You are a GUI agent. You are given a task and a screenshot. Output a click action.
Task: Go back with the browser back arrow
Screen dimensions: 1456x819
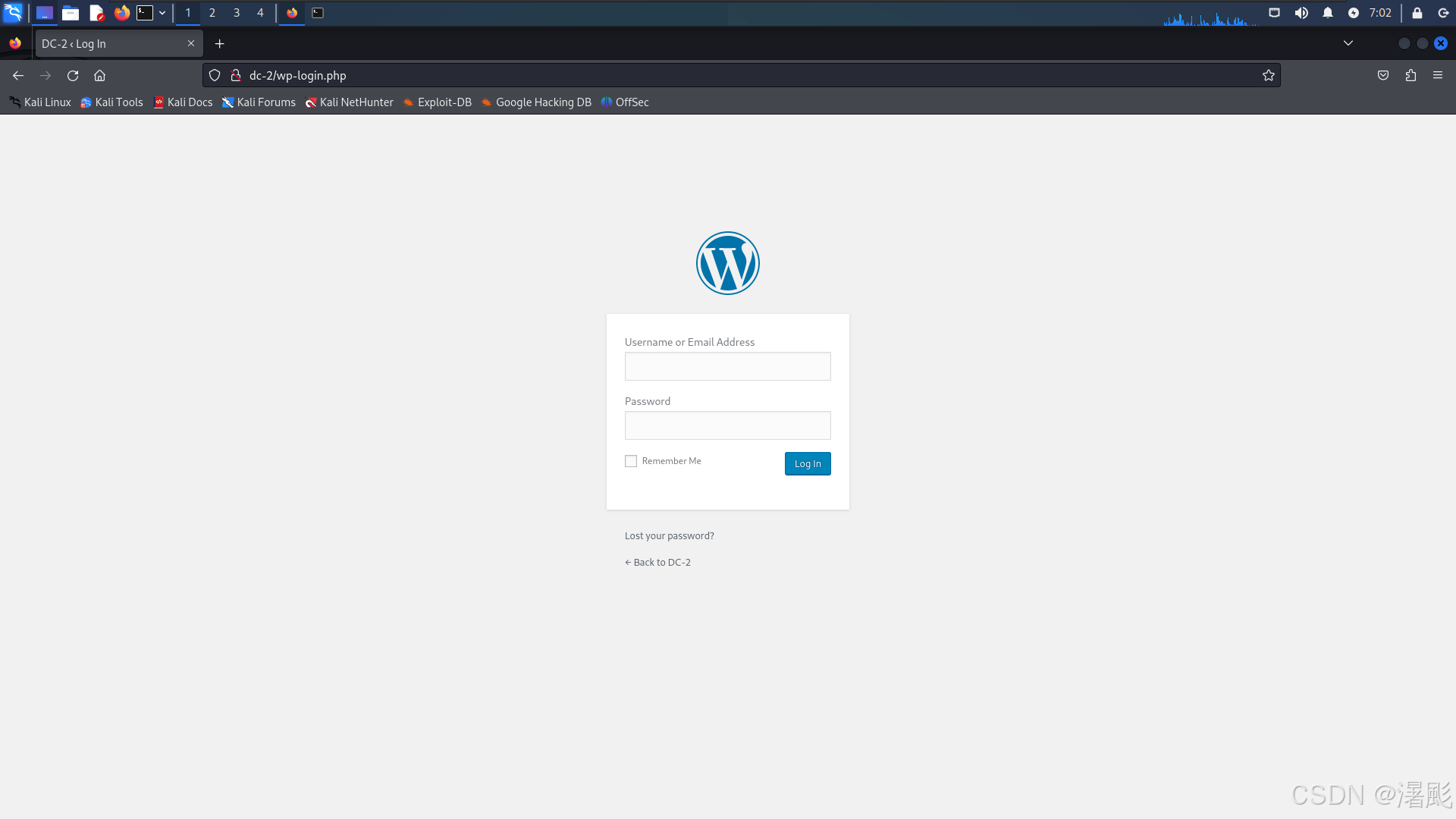click(18, 75)
